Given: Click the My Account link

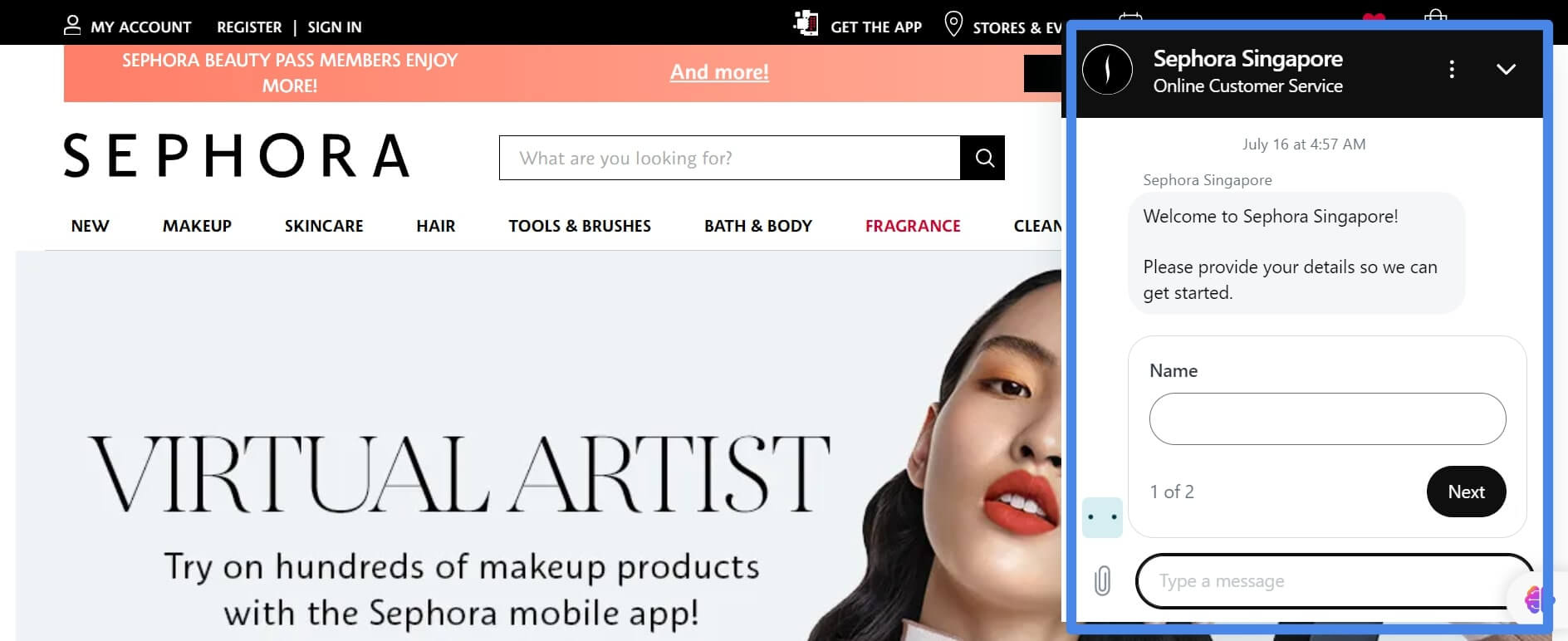Looking at the screenshot, I should tap(140, 27).
